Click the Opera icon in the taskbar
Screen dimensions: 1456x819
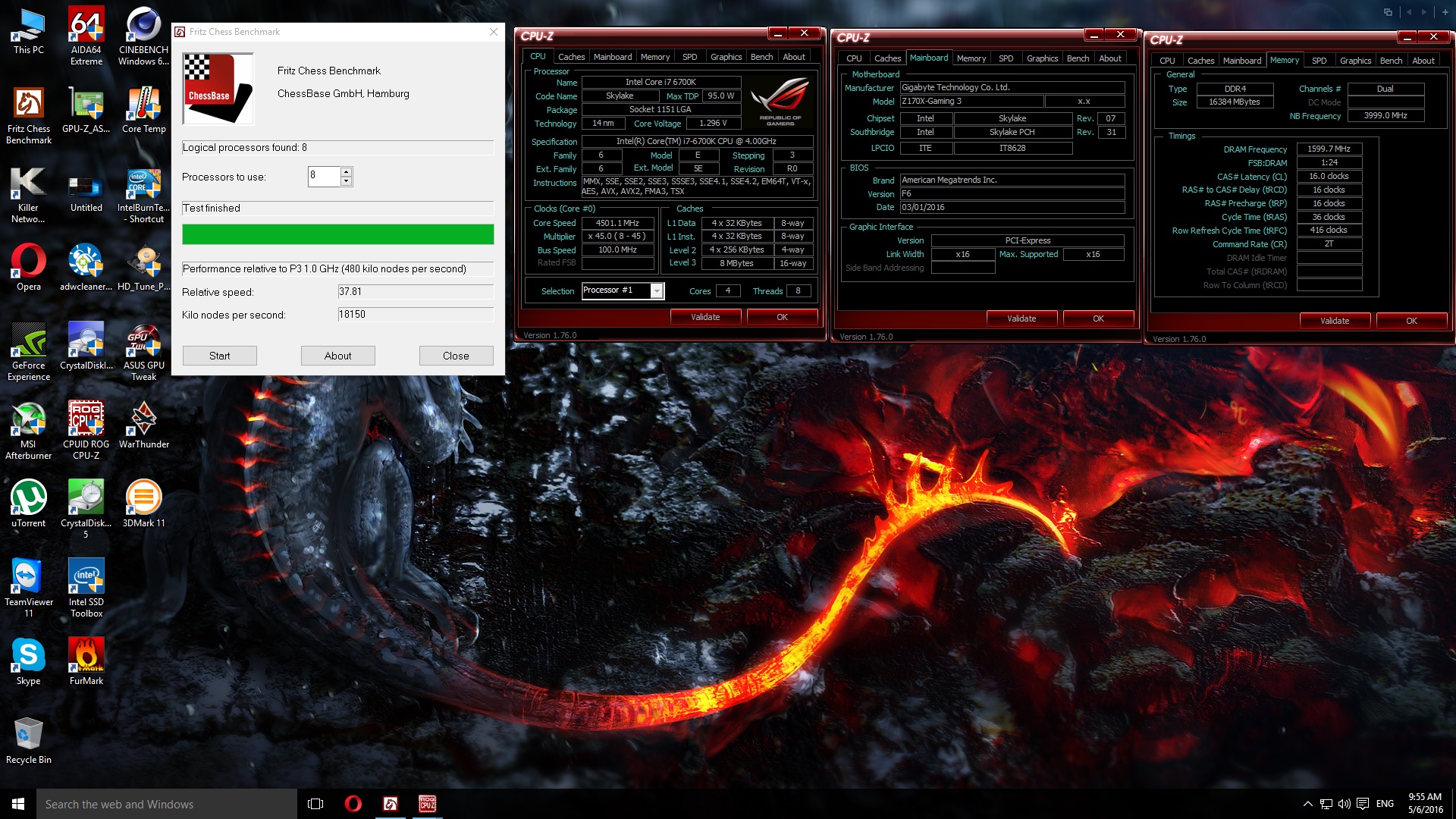tap(353, 804)
